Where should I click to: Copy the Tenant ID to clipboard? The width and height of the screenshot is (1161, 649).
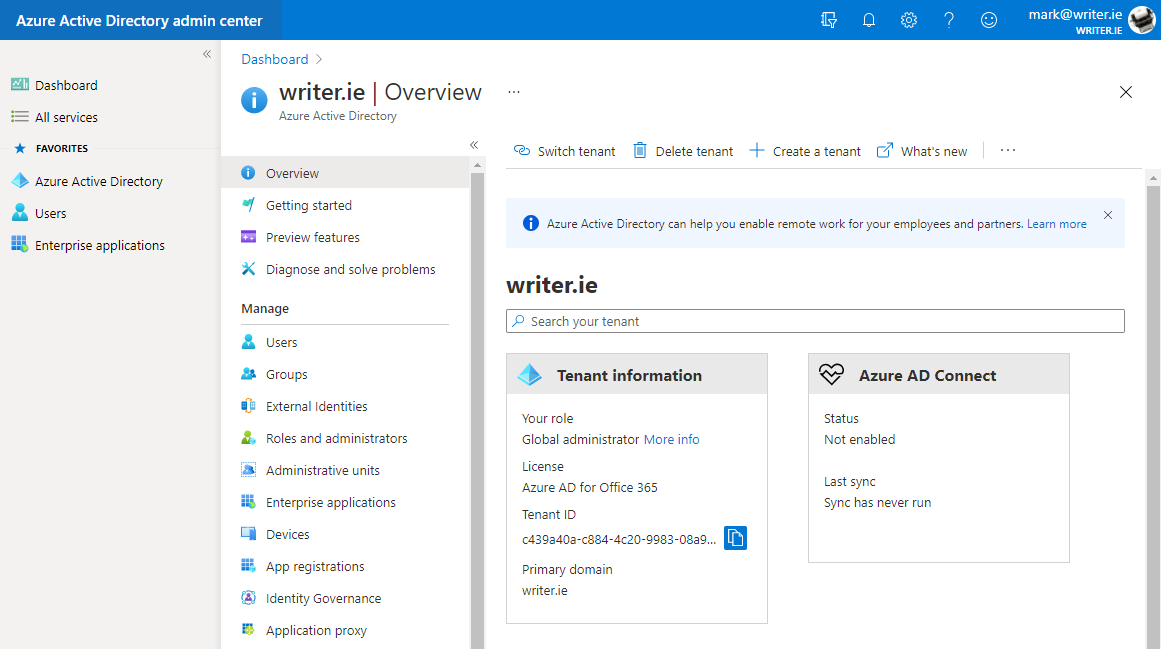[x=735, y=538]
